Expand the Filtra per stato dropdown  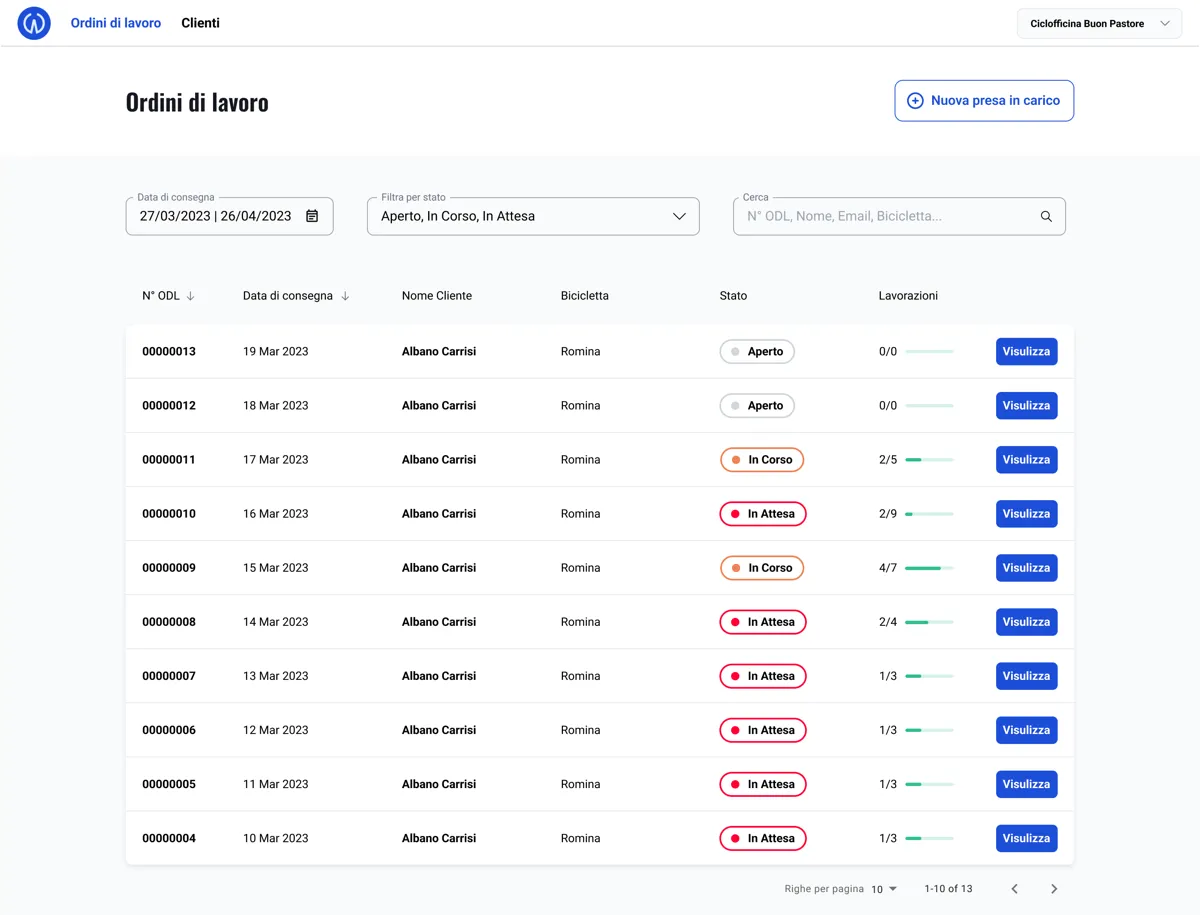(x=533, y=216)
